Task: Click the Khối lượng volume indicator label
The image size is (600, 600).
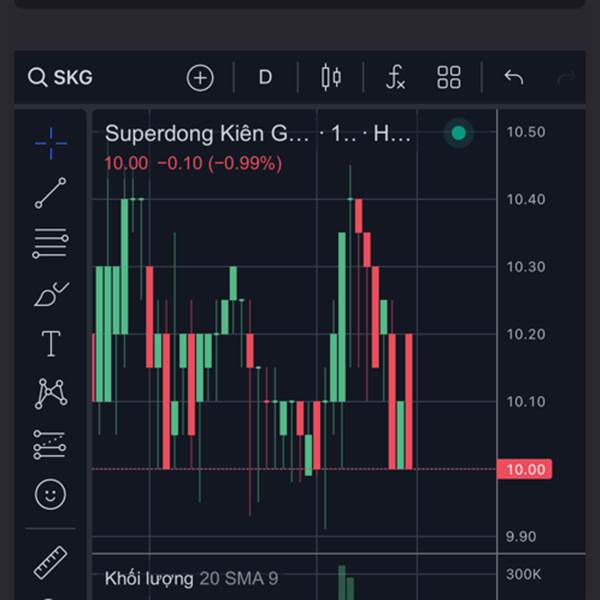Action: click(149, 579)
